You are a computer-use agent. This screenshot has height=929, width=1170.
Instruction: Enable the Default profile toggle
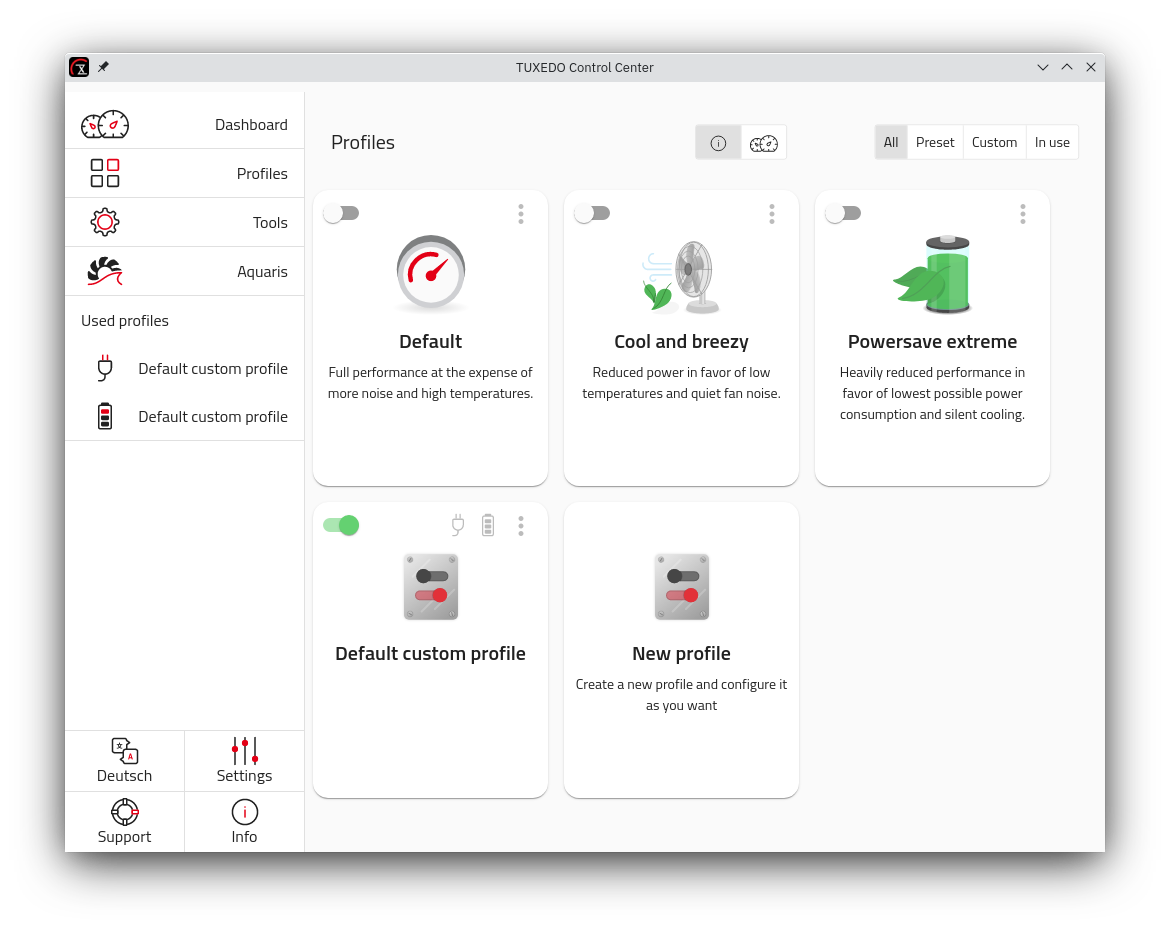click(x=342, y=213)
